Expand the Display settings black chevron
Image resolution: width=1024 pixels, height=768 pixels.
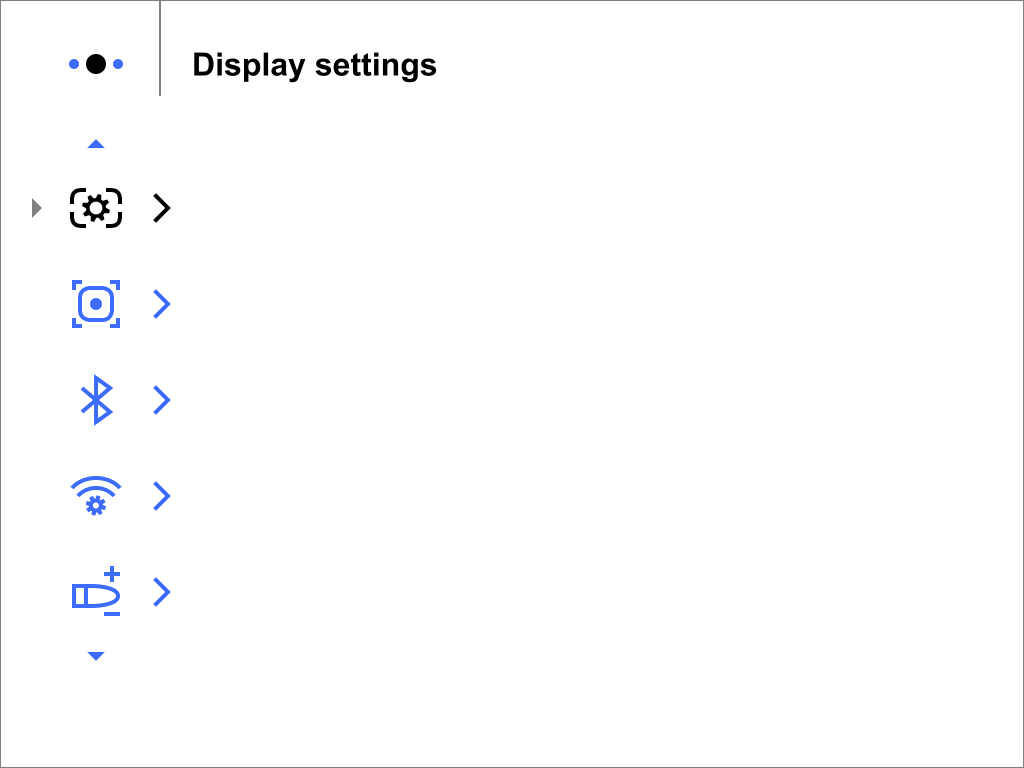pos(162,208)
